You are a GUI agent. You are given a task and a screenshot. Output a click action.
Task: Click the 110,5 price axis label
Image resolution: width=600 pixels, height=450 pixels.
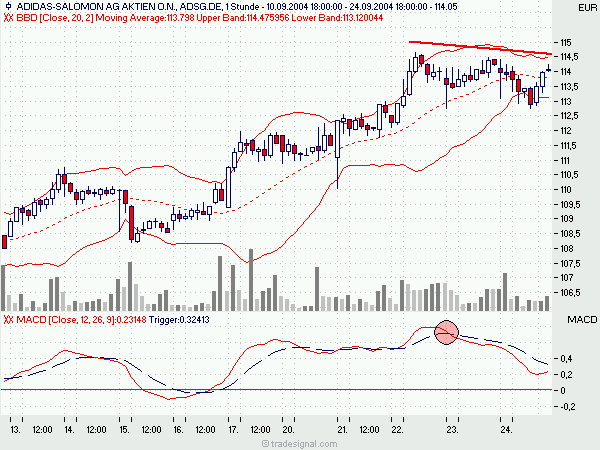[569, 174]
